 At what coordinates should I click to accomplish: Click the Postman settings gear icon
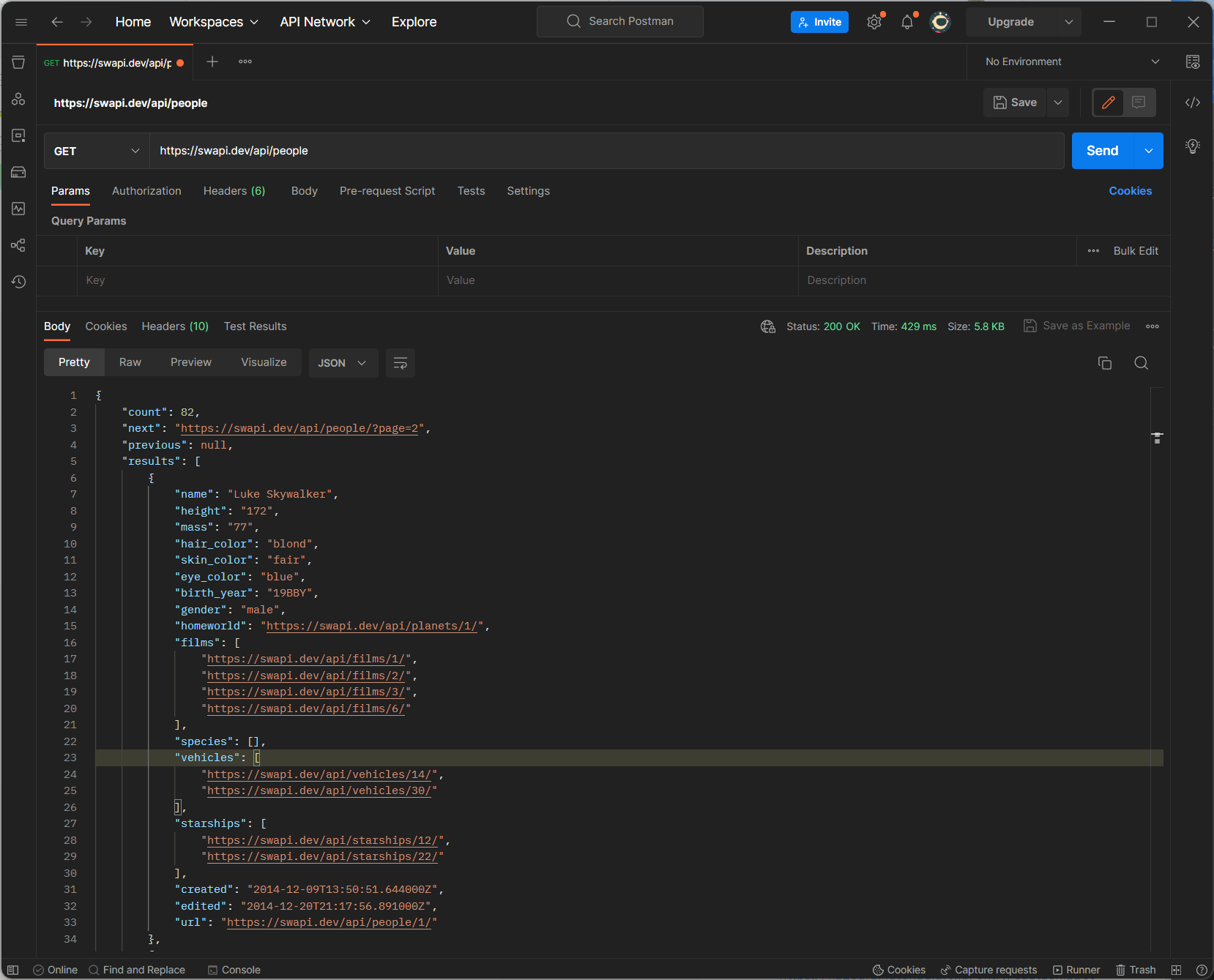click(874, 22)
